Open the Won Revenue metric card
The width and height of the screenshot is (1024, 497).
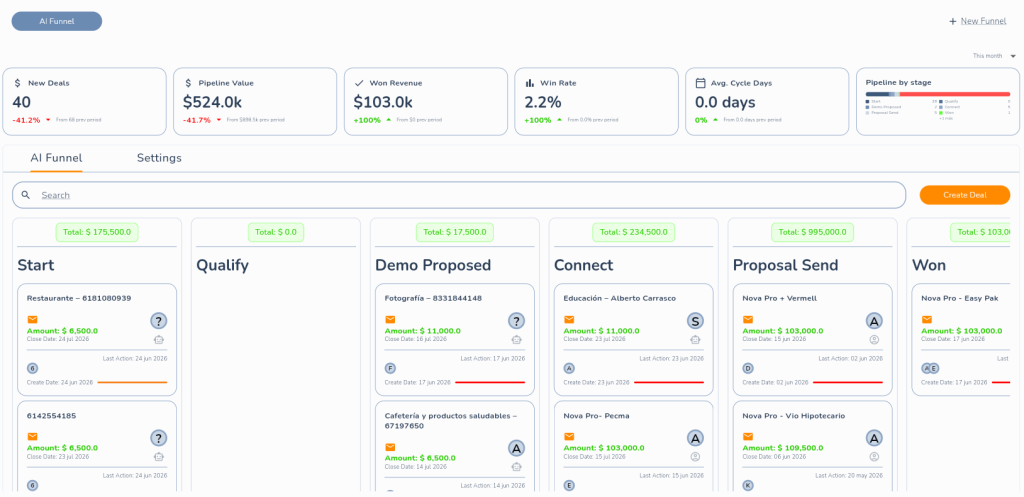426,102
